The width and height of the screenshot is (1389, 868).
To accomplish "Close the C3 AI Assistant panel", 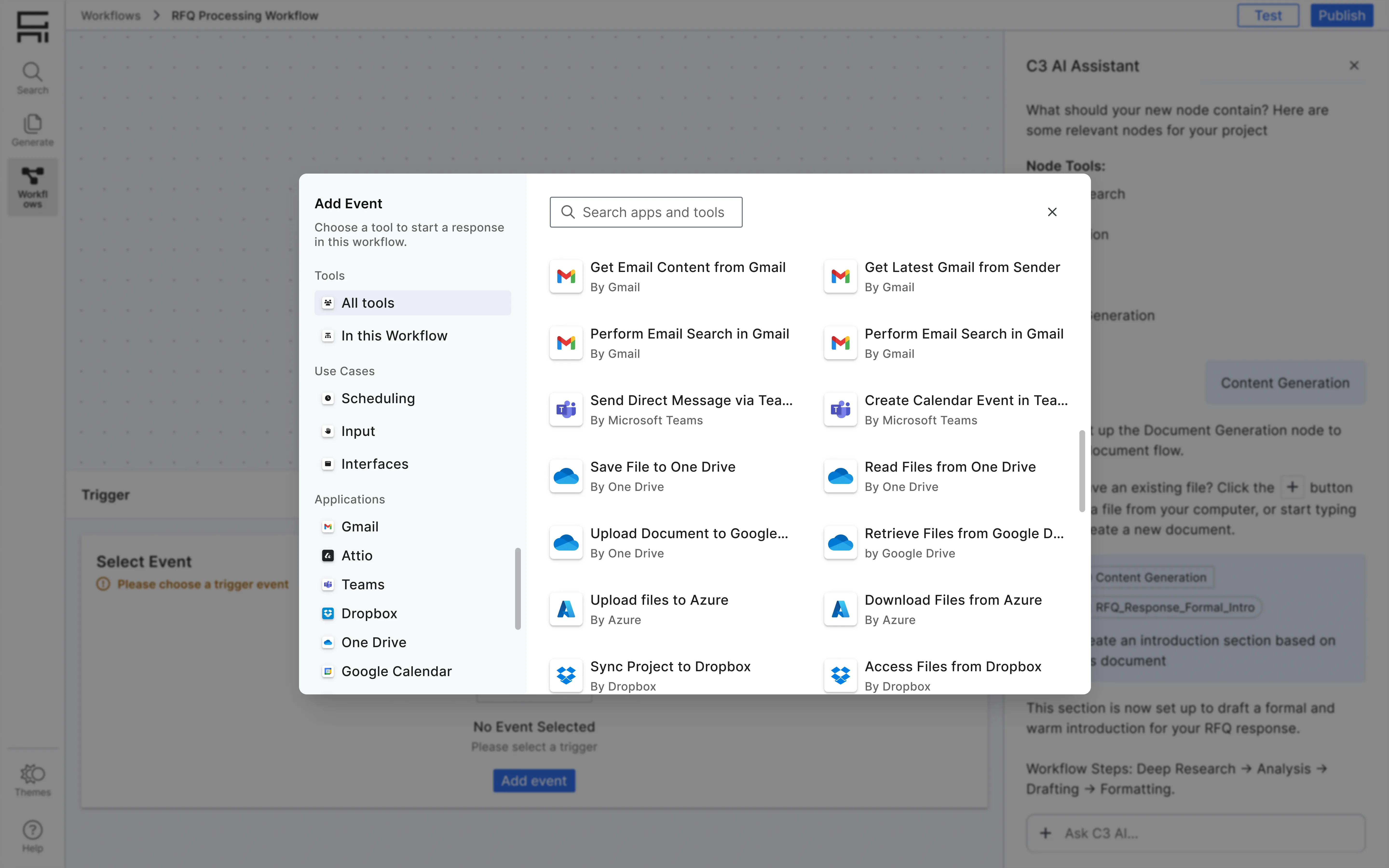I will pyautogui.click(x=1354, y=65).
